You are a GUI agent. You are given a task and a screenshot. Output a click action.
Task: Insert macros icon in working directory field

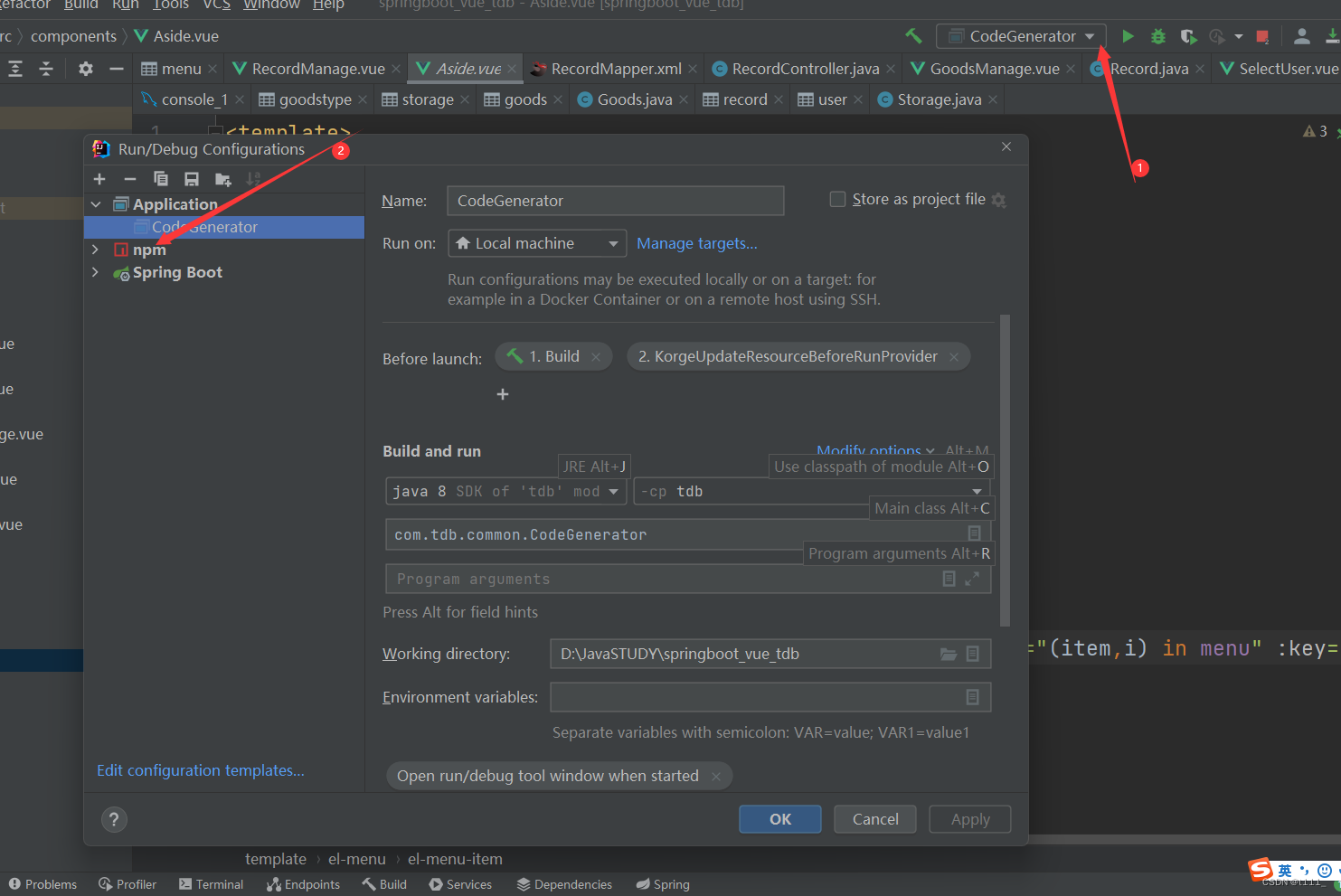(x=973, y=654)
